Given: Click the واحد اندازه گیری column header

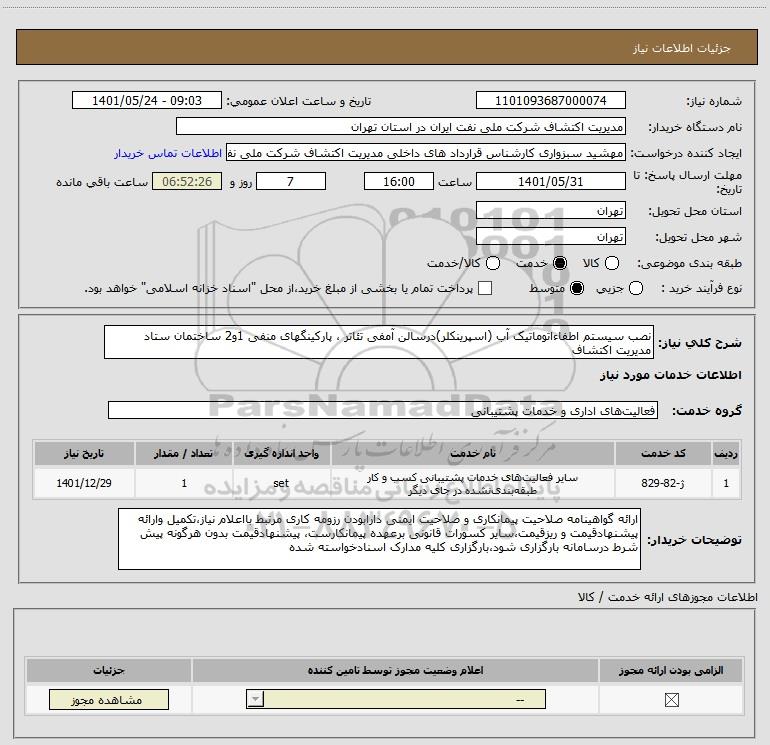Looking at the screenshot, I should 281,453.
